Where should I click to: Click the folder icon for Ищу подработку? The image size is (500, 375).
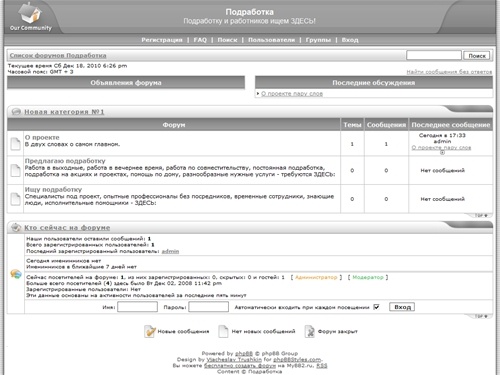15,199
